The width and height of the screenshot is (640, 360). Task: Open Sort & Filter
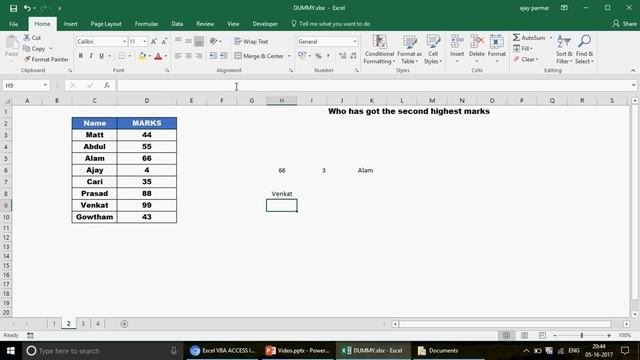click(x=564, y=49)
